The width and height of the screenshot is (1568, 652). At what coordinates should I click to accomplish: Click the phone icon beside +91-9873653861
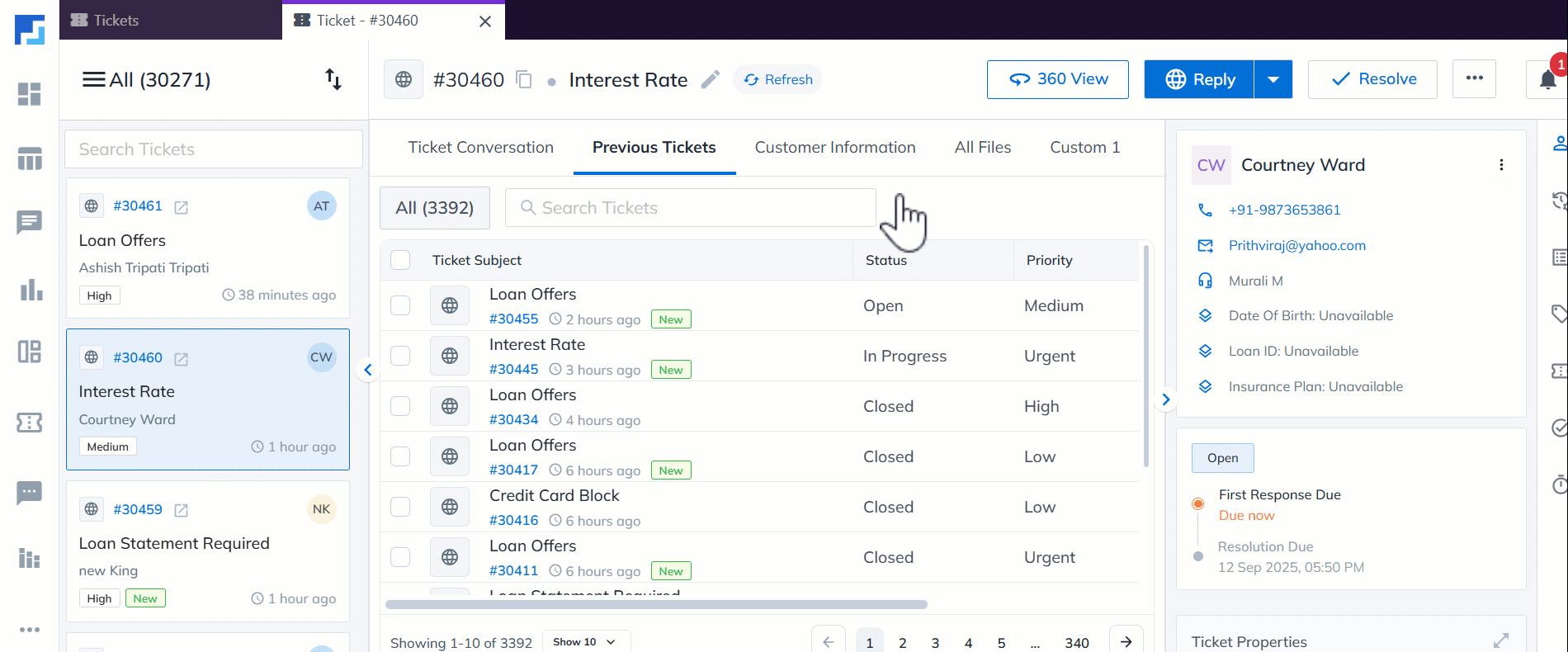(x=1205, y=210)
